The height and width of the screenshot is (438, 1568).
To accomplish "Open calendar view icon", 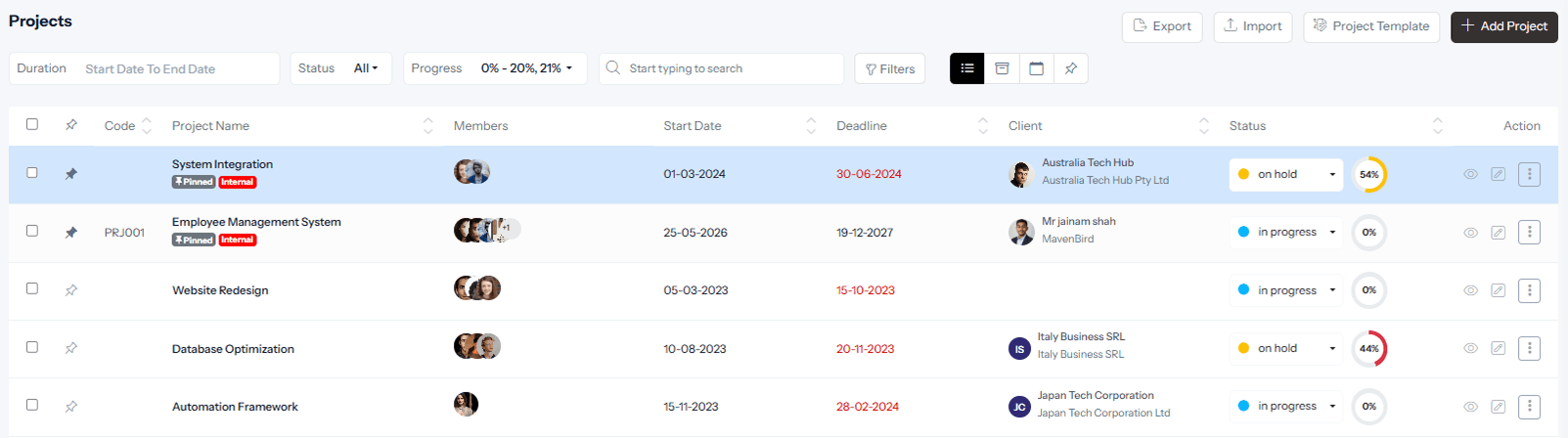I will 1037,68.
